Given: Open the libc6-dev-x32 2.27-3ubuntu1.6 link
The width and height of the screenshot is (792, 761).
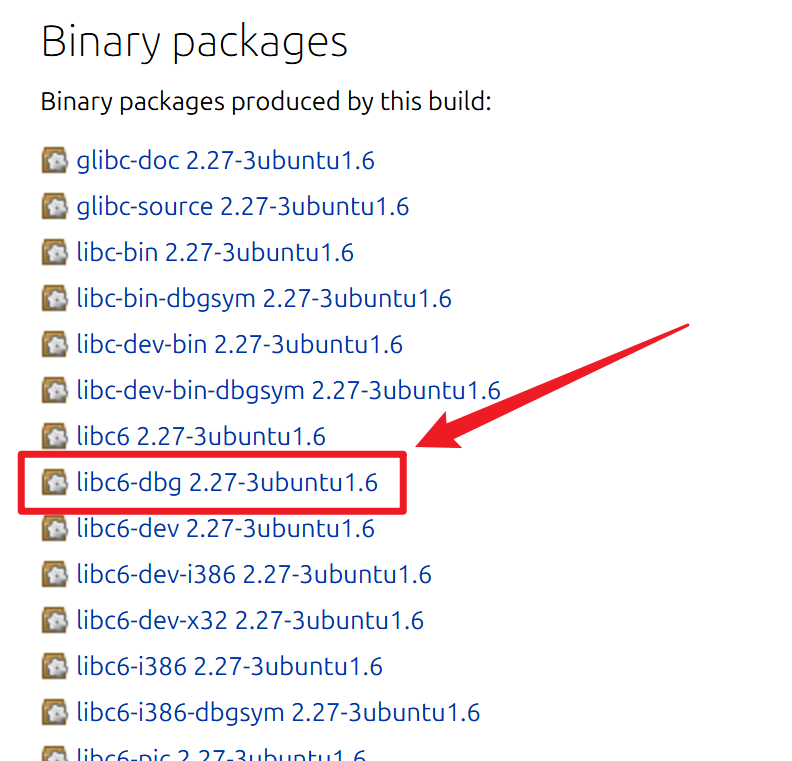Looking at the screenshot, I should click(250, 621).
